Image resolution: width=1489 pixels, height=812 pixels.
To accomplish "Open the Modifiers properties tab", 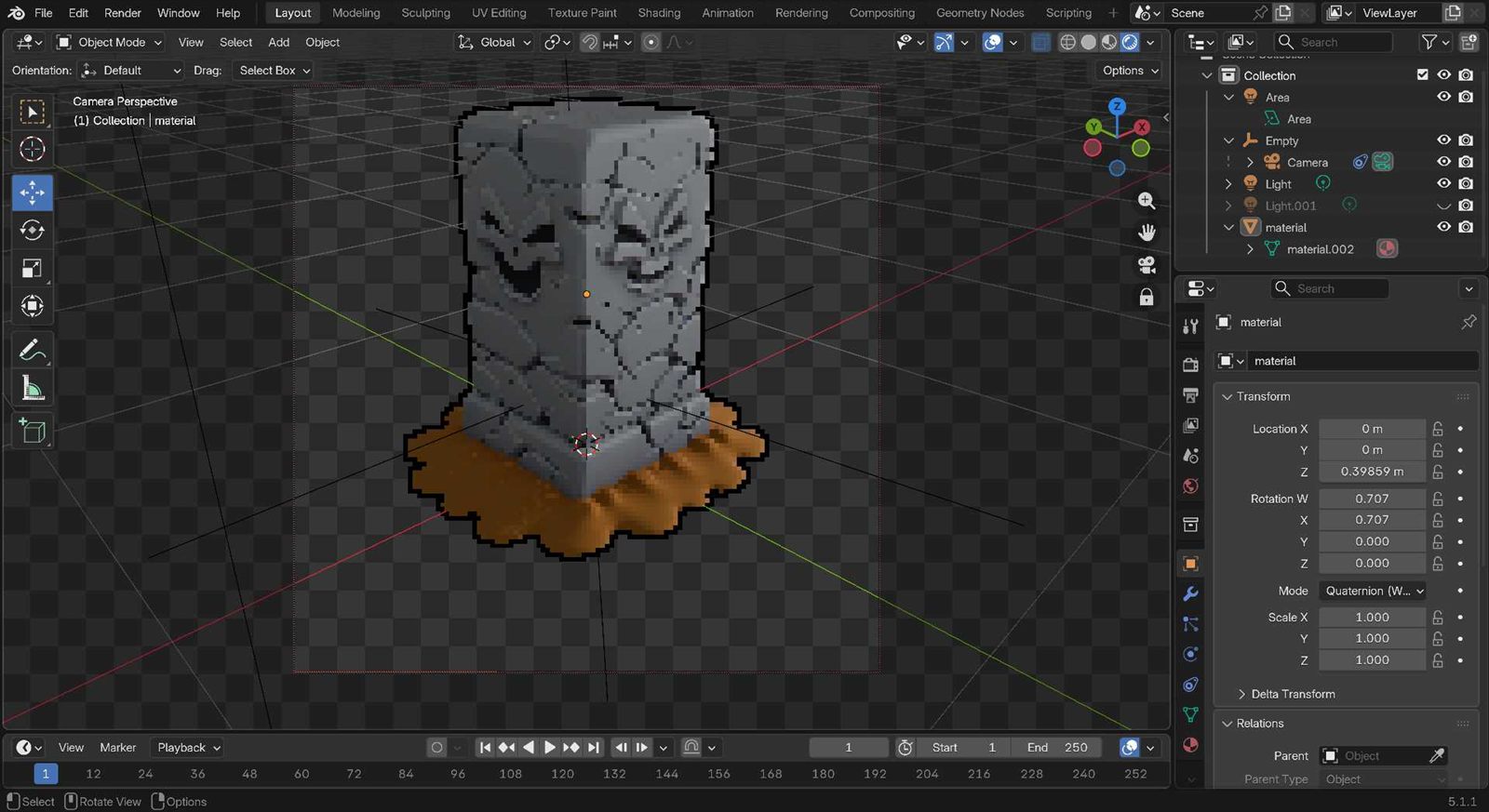I will pos(1190,593).
